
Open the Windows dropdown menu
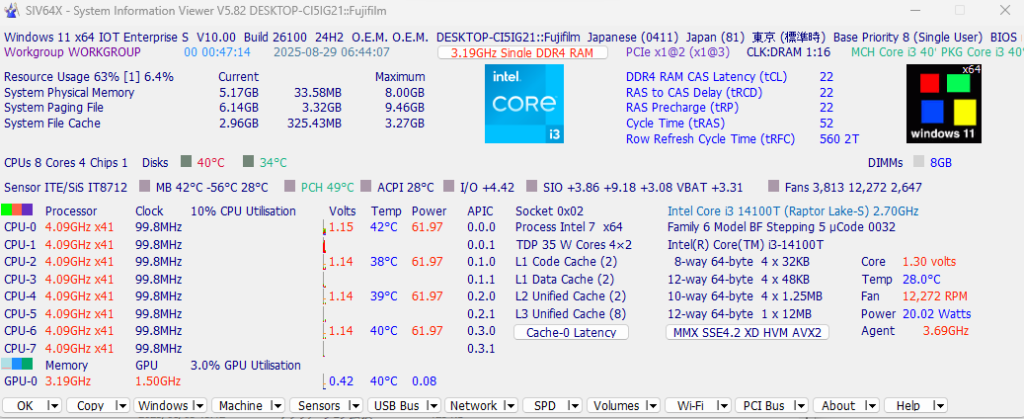[x=199, y=405]
